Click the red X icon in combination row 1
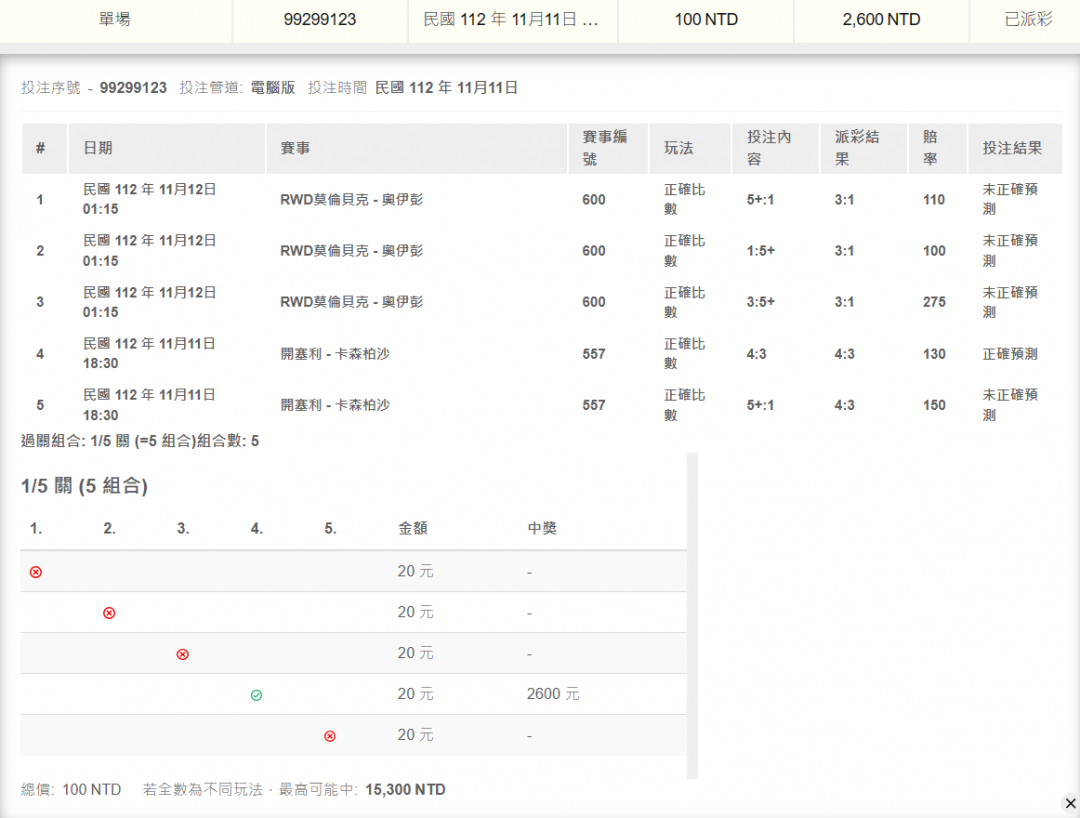Image resolution: width=1080 pixels, height=818 pixels. coord(36,572)
